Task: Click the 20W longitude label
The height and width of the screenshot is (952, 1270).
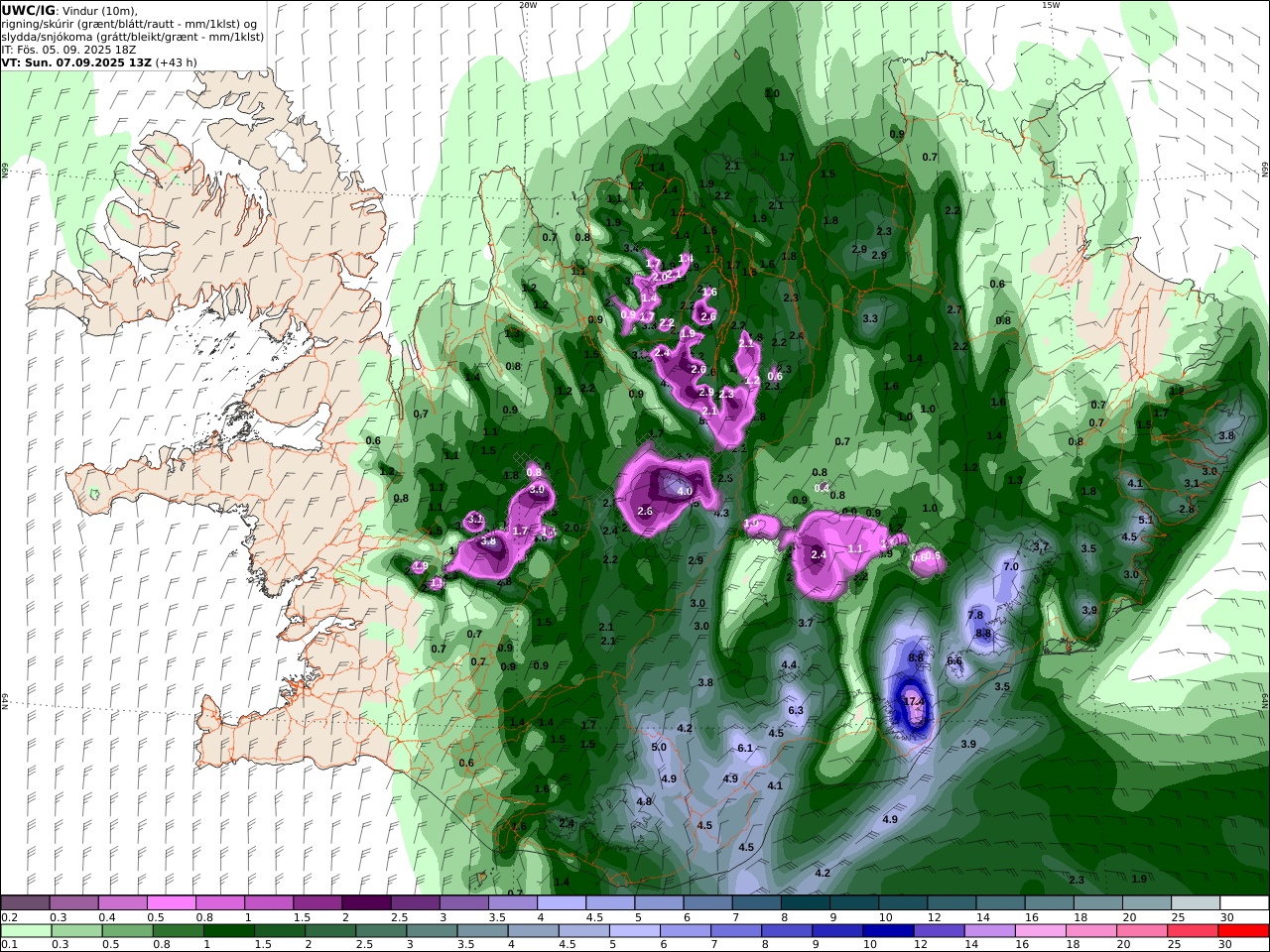Action: 529,5
